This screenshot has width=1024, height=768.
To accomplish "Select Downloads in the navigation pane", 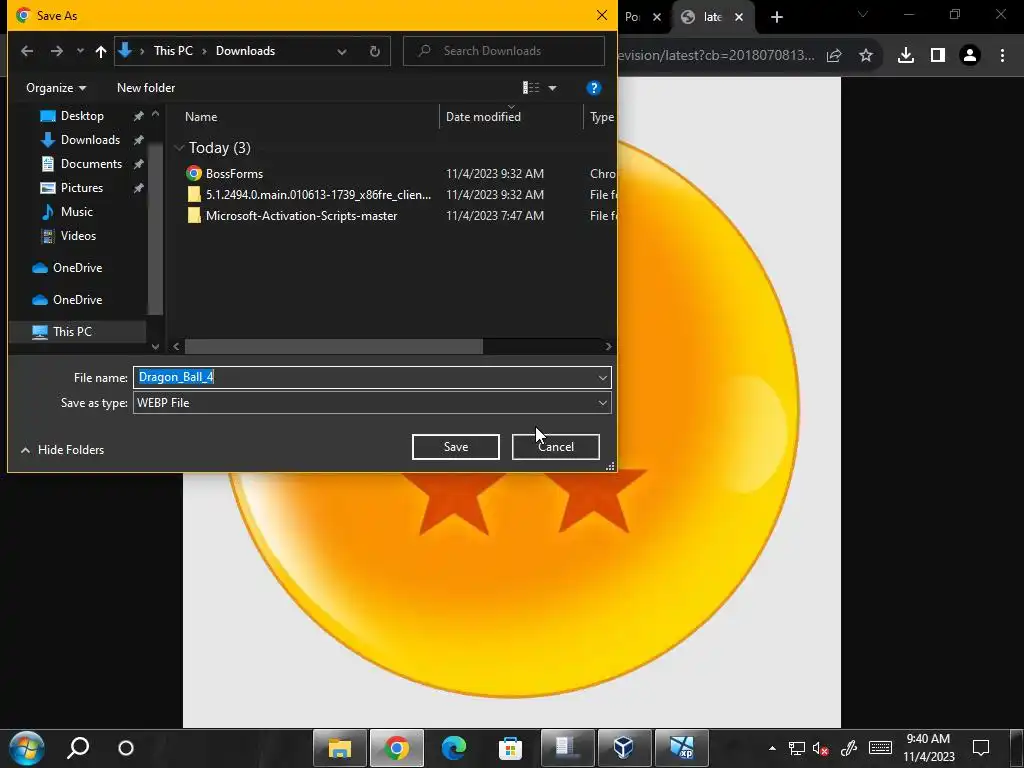I will [x=90, y=140].
